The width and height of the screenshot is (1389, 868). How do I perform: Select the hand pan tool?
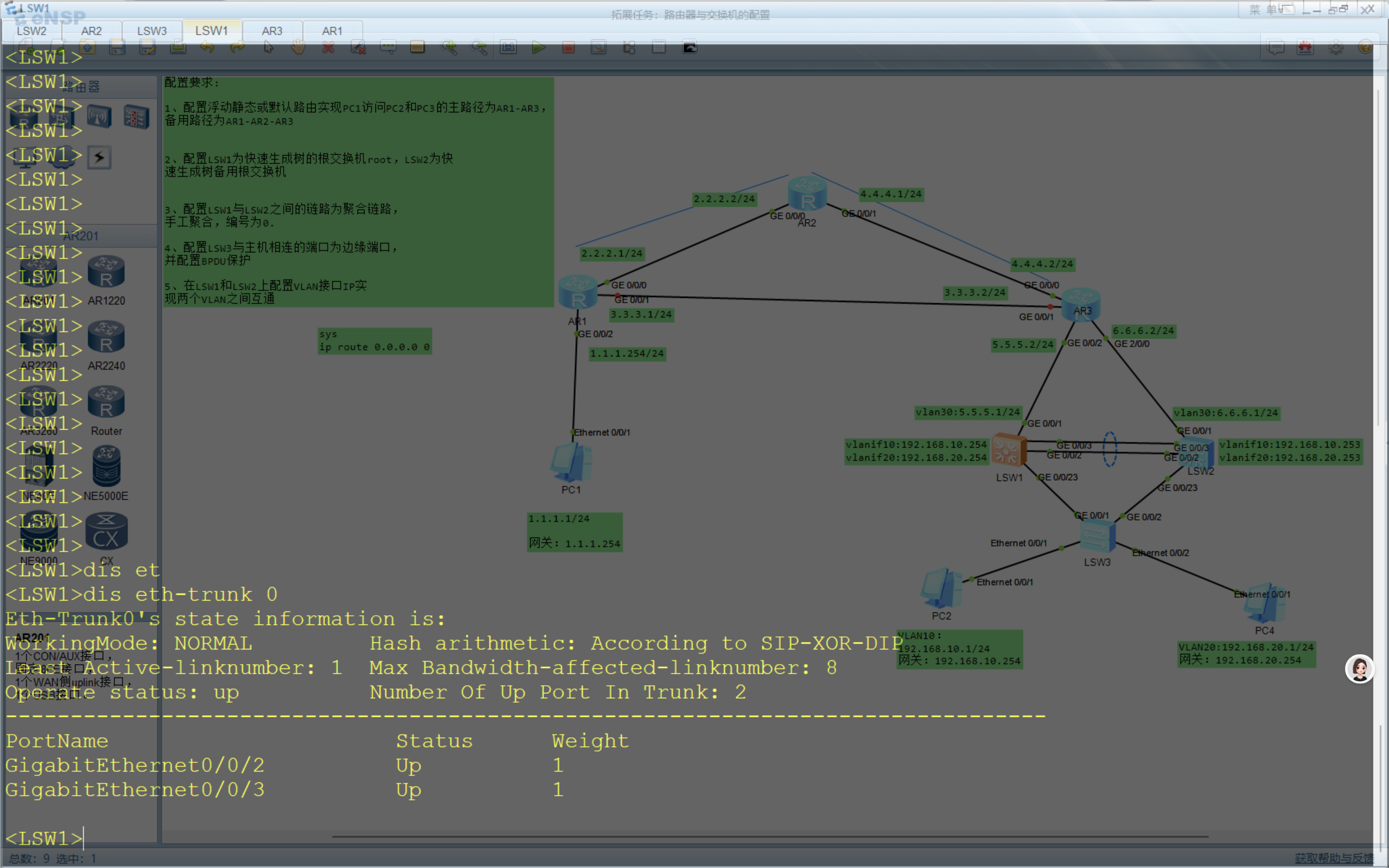[x=298, y=48]
